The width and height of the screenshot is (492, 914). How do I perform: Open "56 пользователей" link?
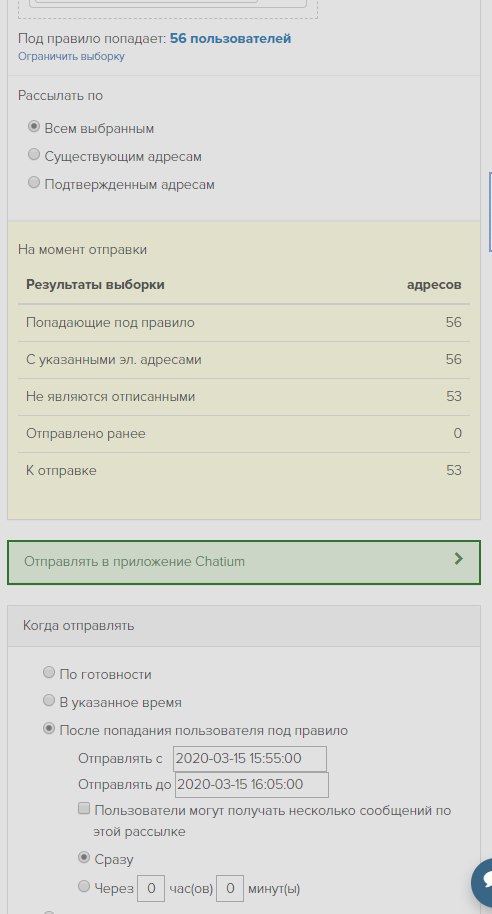point(230,39)
